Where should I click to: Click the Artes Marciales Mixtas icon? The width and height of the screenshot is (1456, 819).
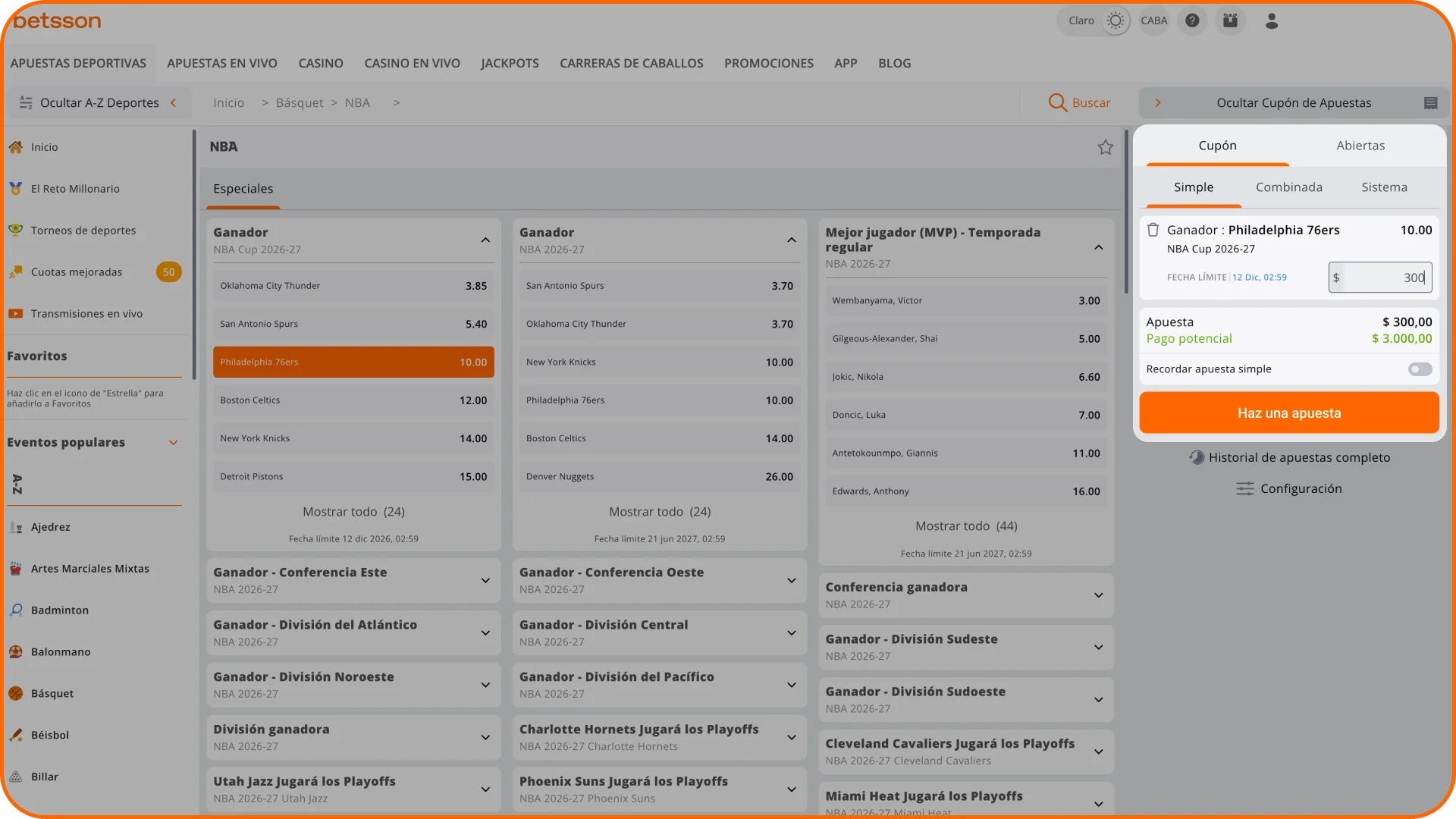(x=16, y=569)
